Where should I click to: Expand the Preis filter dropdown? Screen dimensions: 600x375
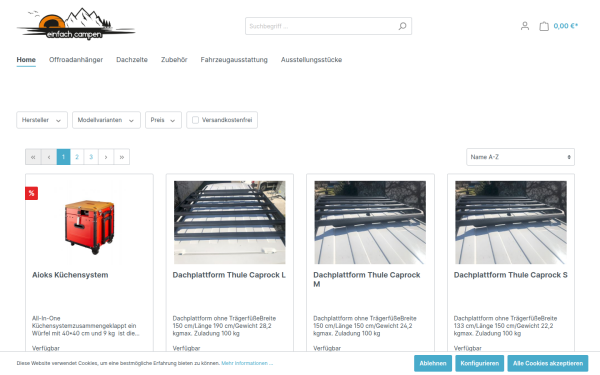tap(163, 120)
